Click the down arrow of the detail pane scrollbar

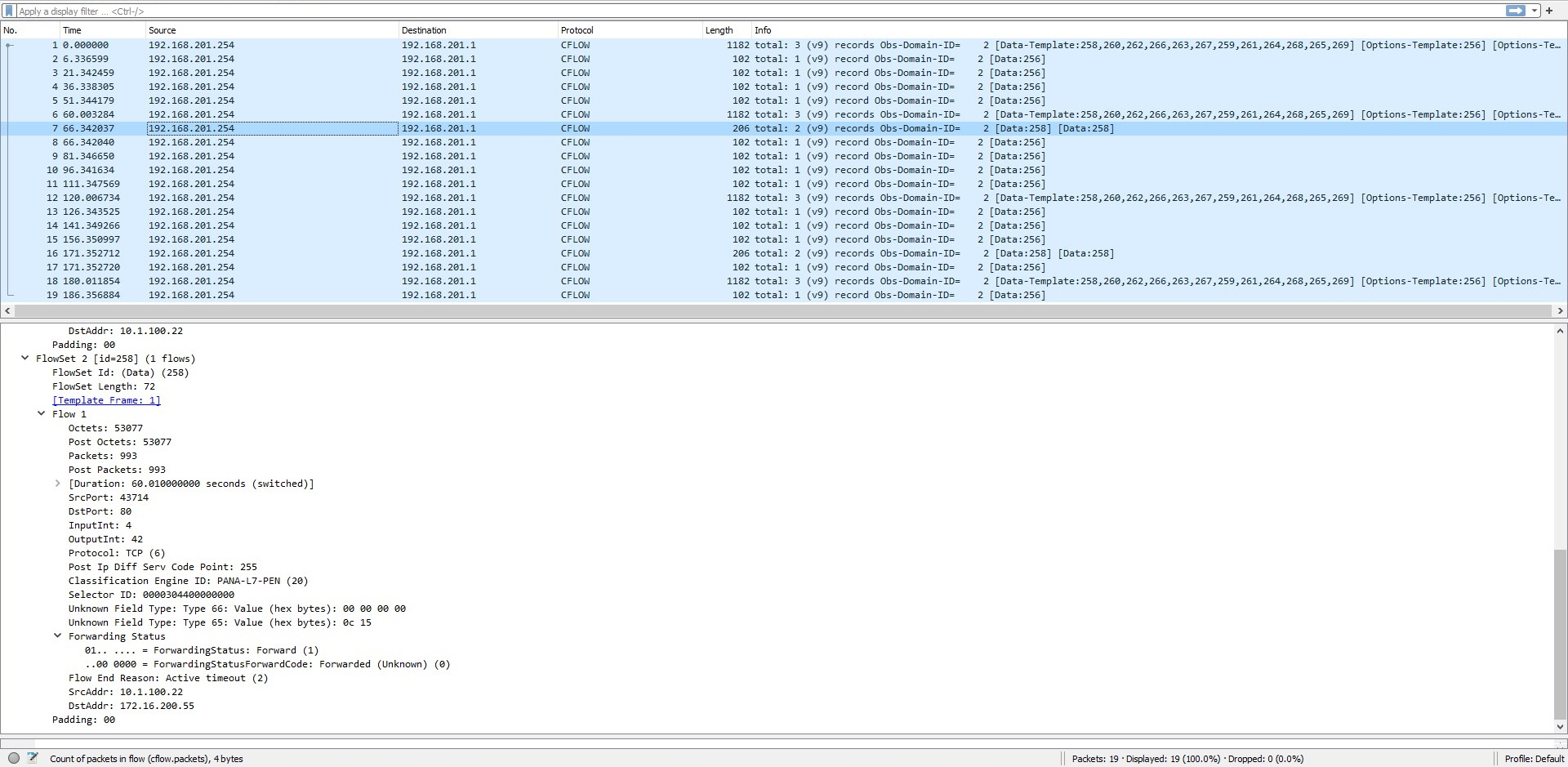pos(1560,727)
